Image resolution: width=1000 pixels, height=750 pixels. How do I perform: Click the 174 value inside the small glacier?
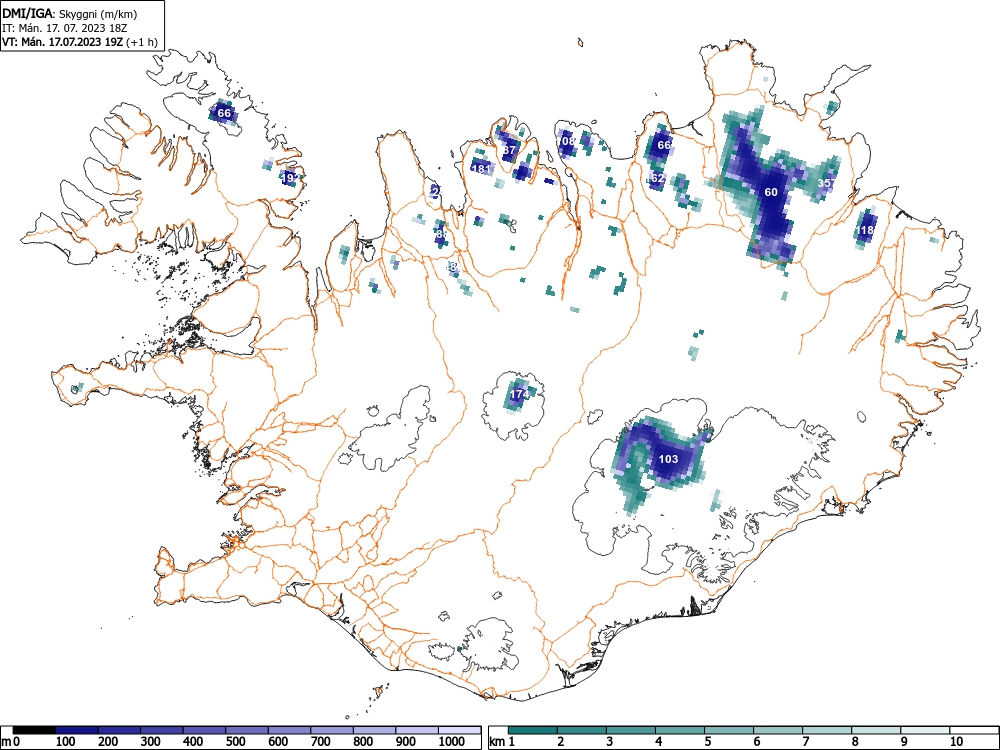[x=519, y=395]
